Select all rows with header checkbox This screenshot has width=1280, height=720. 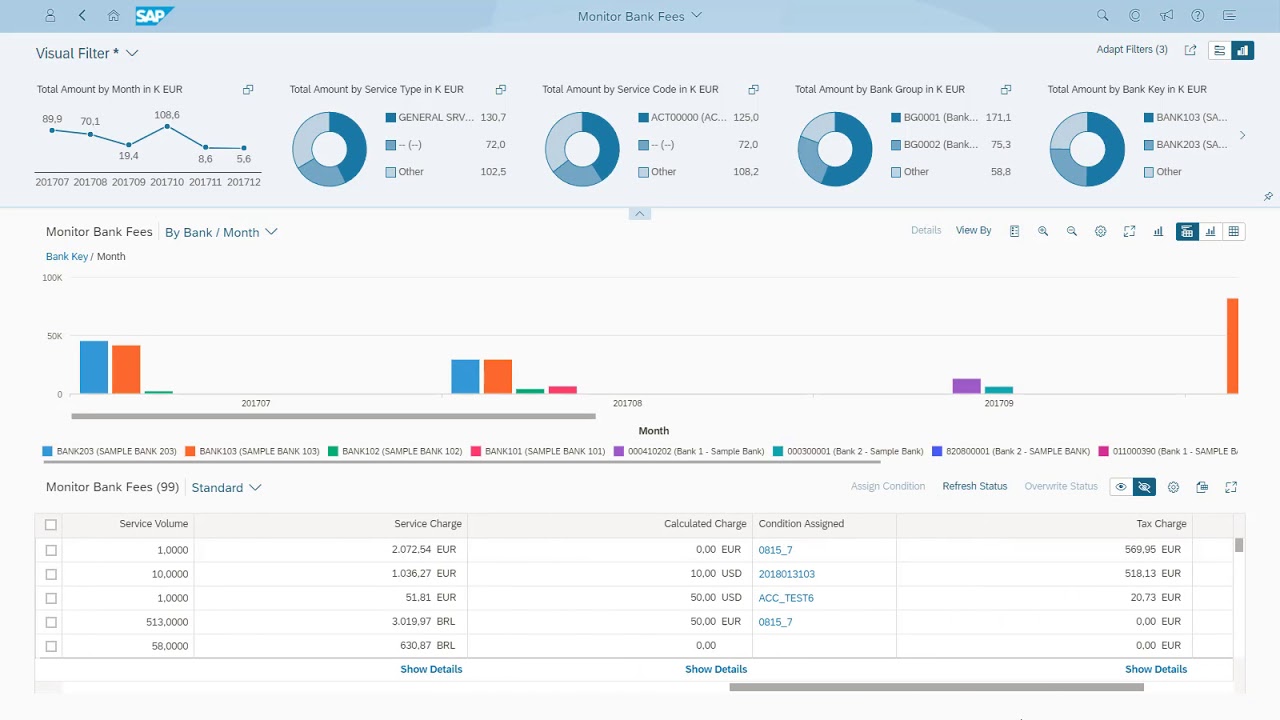point(51,524)
